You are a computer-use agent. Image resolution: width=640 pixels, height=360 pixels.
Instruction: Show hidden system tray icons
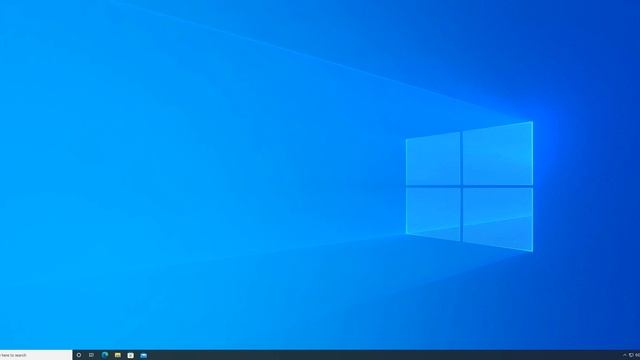pyautogui.click(x=624, y=355)
